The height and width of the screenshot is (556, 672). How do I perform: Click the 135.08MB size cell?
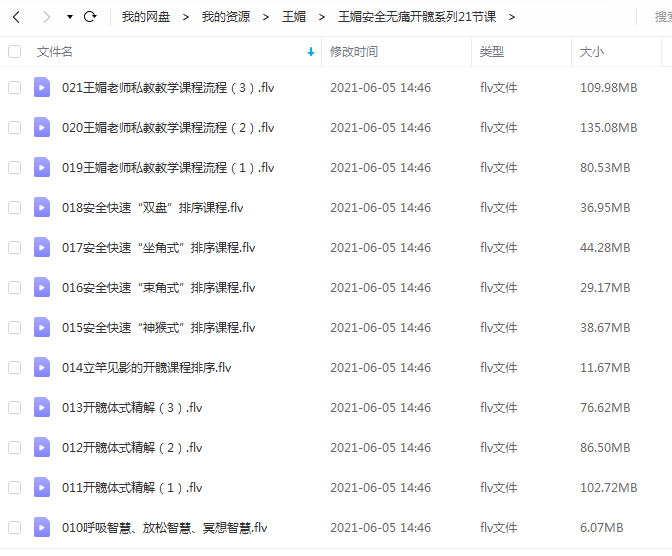click(609, 127)
